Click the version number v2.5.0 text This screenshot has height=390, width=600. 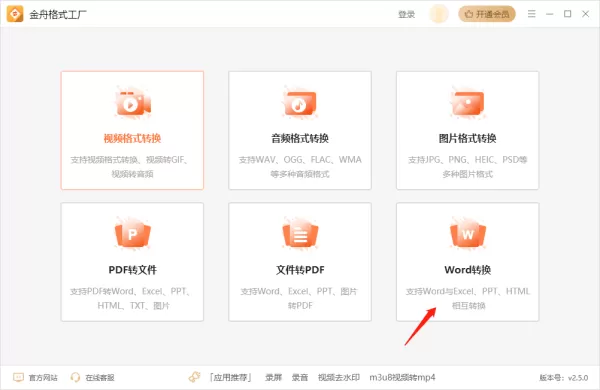[x=564, y=378]
